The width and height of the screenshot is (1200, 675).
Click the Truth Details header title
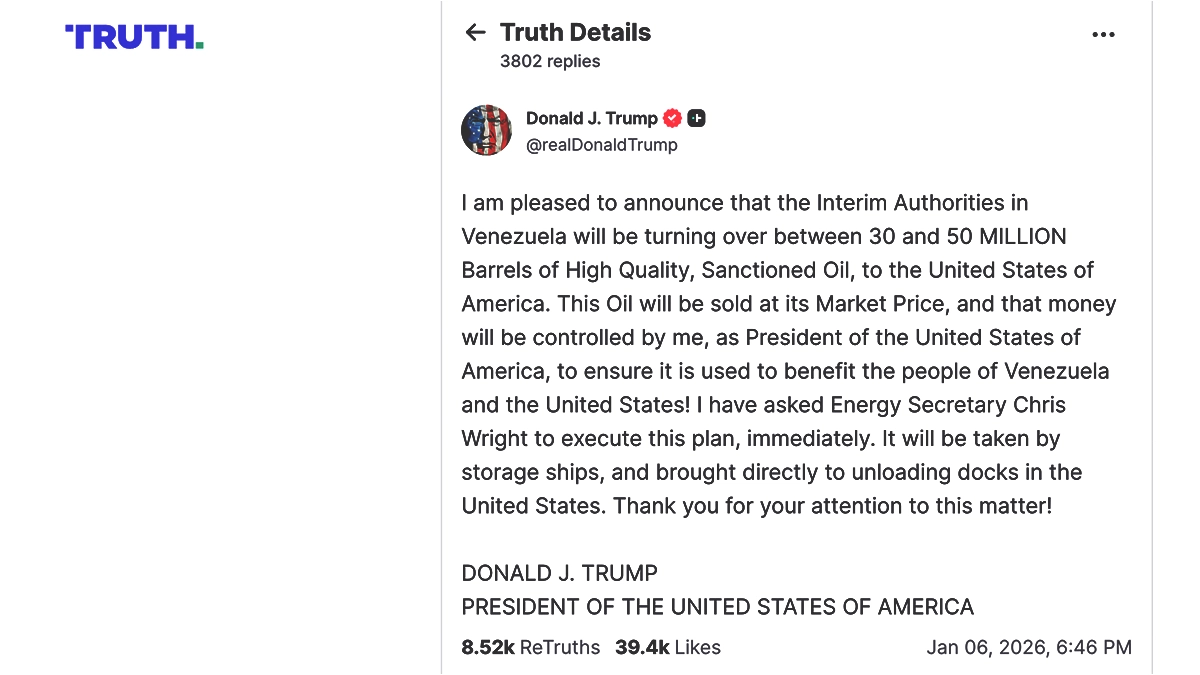(575, 31)
